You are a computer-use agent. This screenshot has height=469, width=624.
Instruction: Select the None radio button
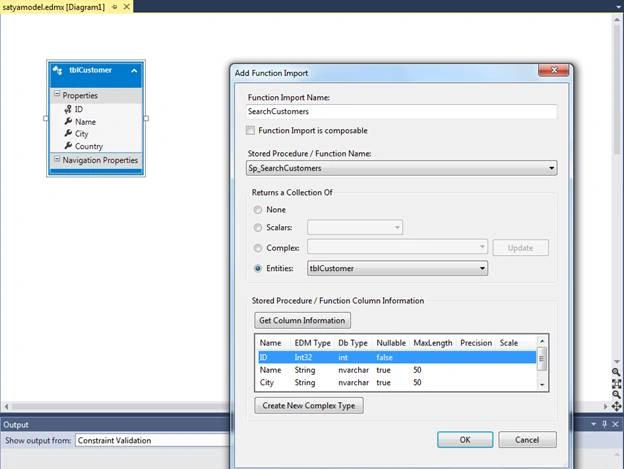[258, 210]
